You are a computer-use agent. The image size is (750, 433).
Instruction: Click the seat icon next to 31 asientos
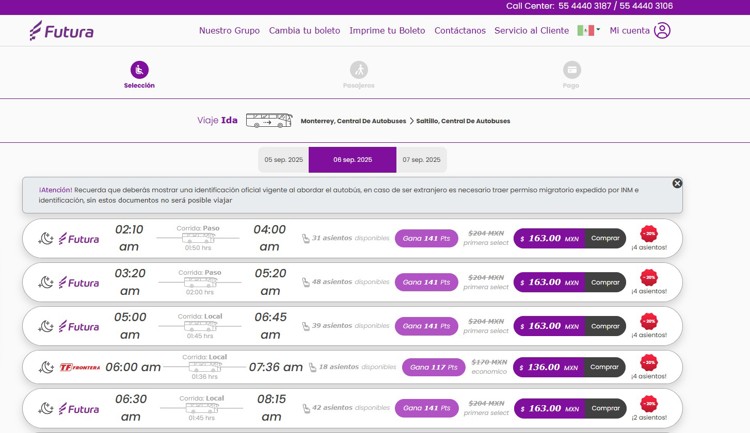[306, 238]
